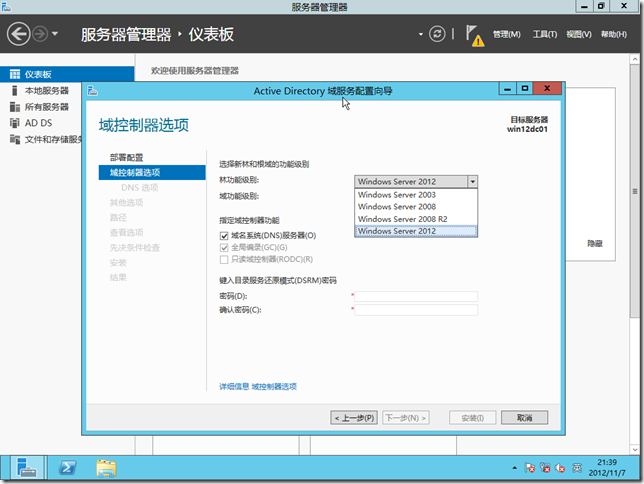Select AD DS in the left sidebar

click(x=41, y=123)
